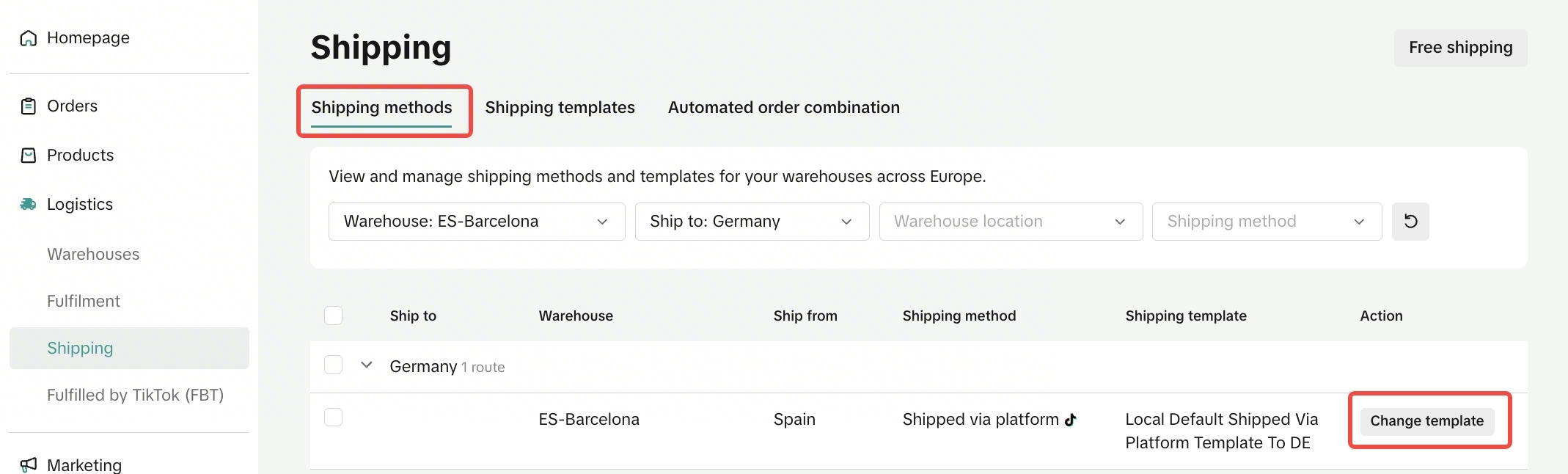This screenshot has width=1568, height=474.
Task: Click the Homepage house icon
Action: coord(28,38)
